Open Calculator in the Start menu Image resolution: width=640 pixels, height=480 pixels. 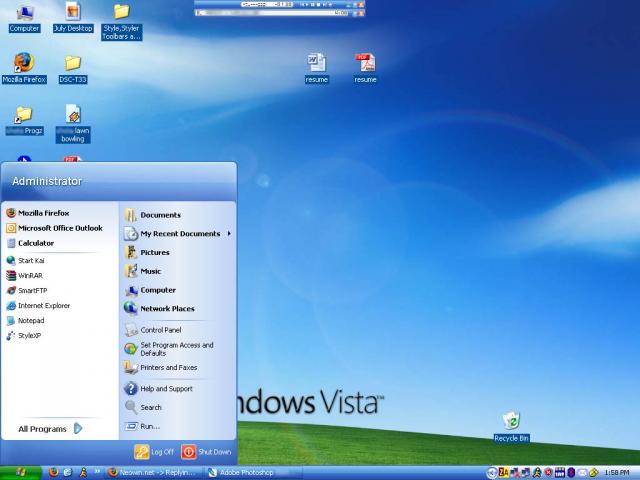click(x=30, y=243)
